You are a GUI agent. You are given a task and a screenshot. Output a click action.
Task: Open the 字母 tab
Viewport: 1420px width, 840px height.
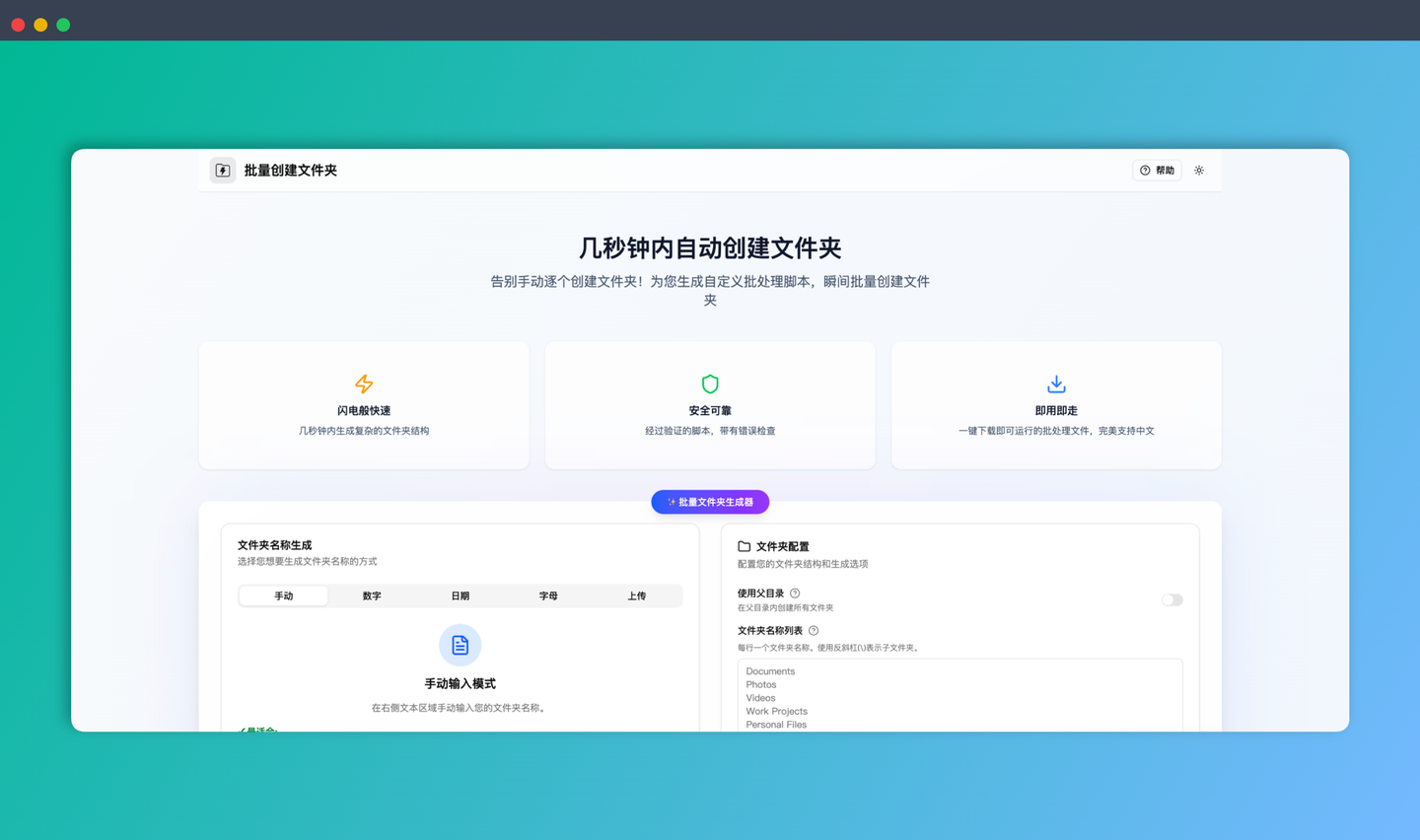click(548, 595)
